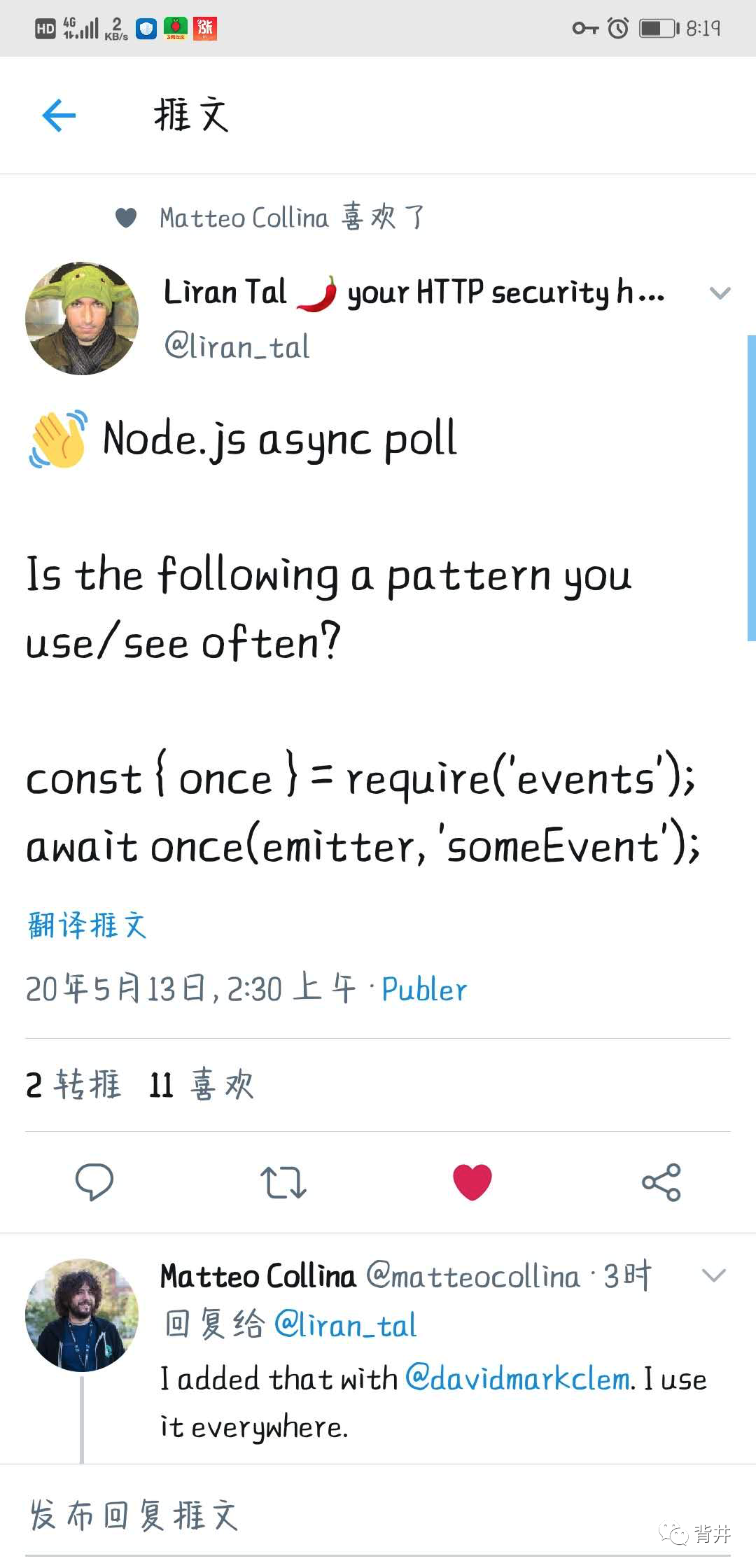Open Liran Tal's profile picture

tap(82, 318)
